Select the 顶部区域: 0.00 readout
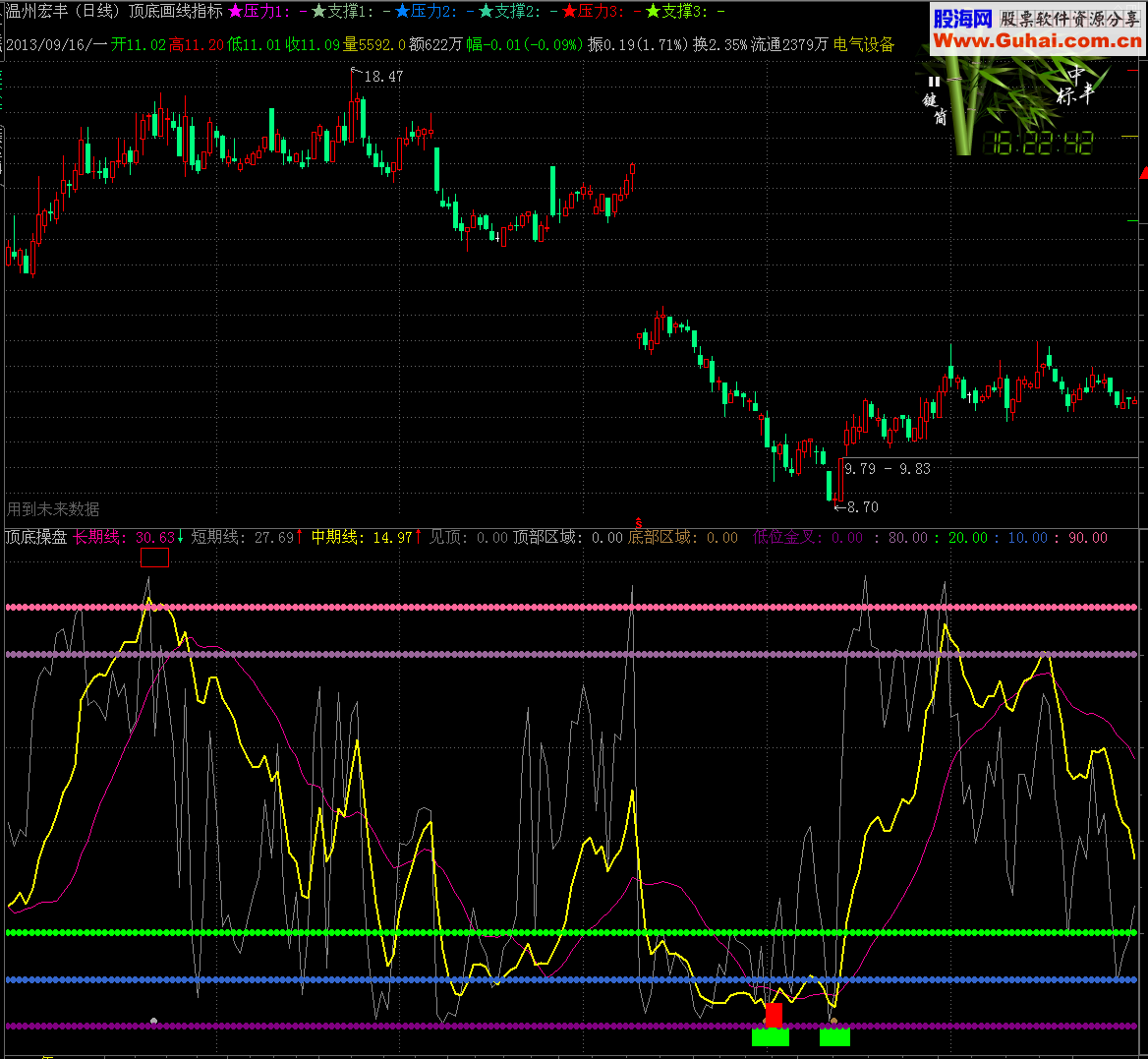1148x1059 pixels. tap(567, 538)
